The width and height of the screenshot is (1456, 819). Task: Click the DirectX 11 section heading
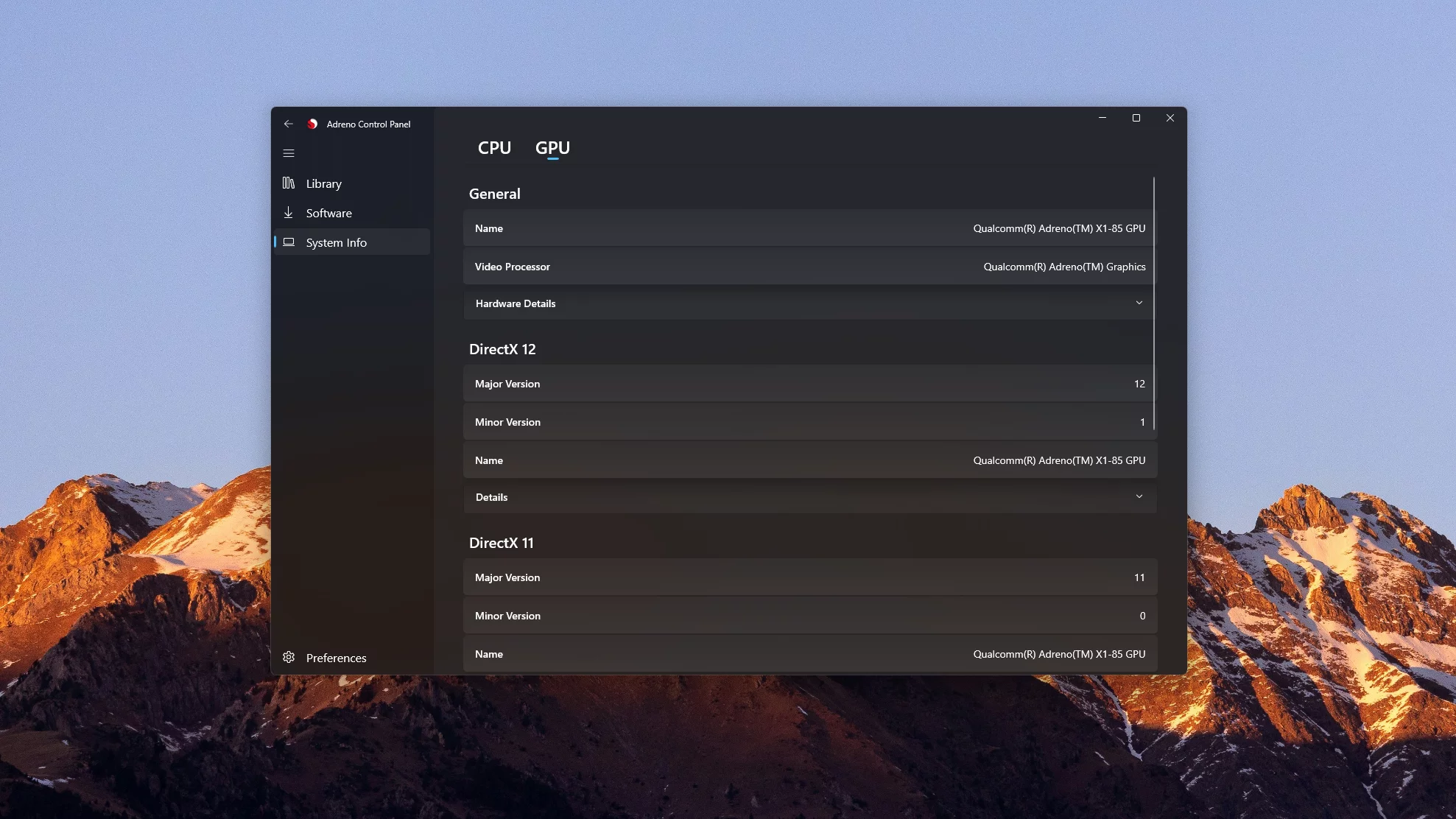click(x=502, y=543)
